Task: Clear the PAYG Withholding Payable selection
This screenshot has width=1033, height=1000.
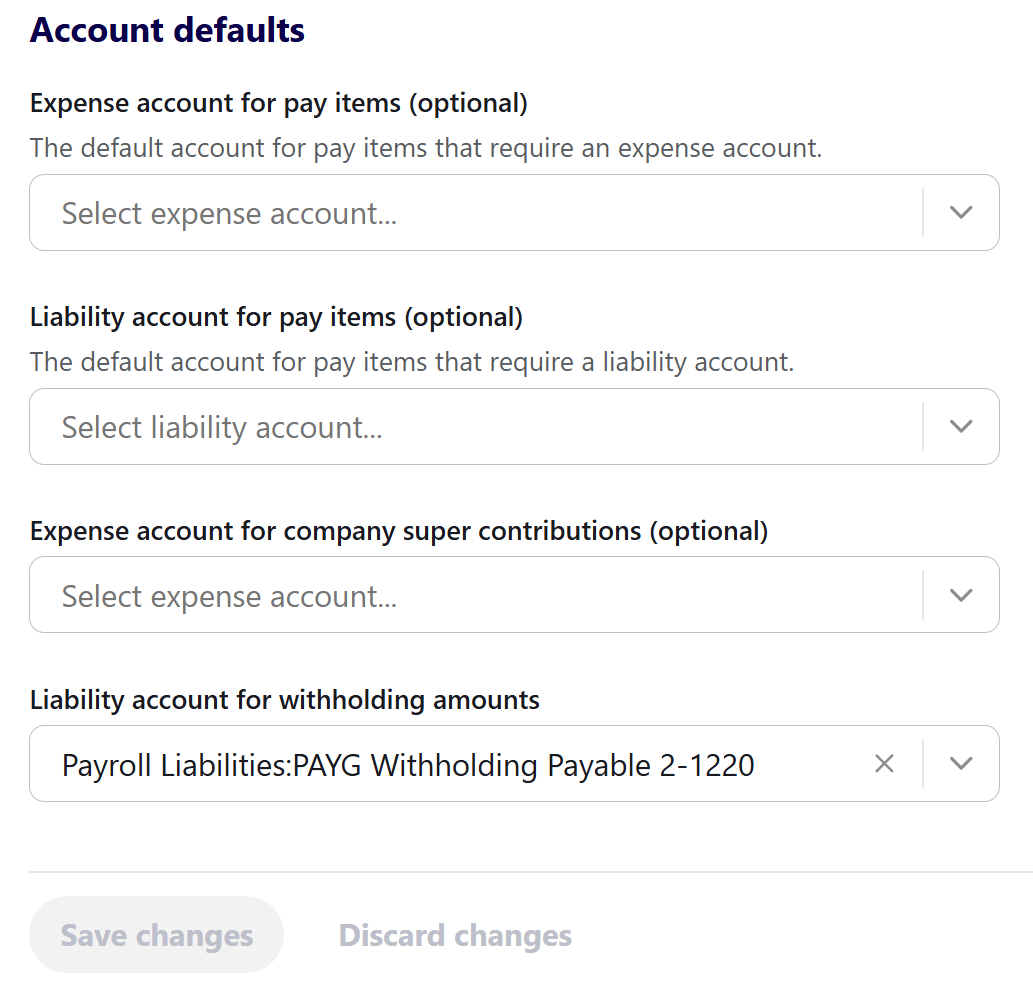Action: [x=884, y=764]
